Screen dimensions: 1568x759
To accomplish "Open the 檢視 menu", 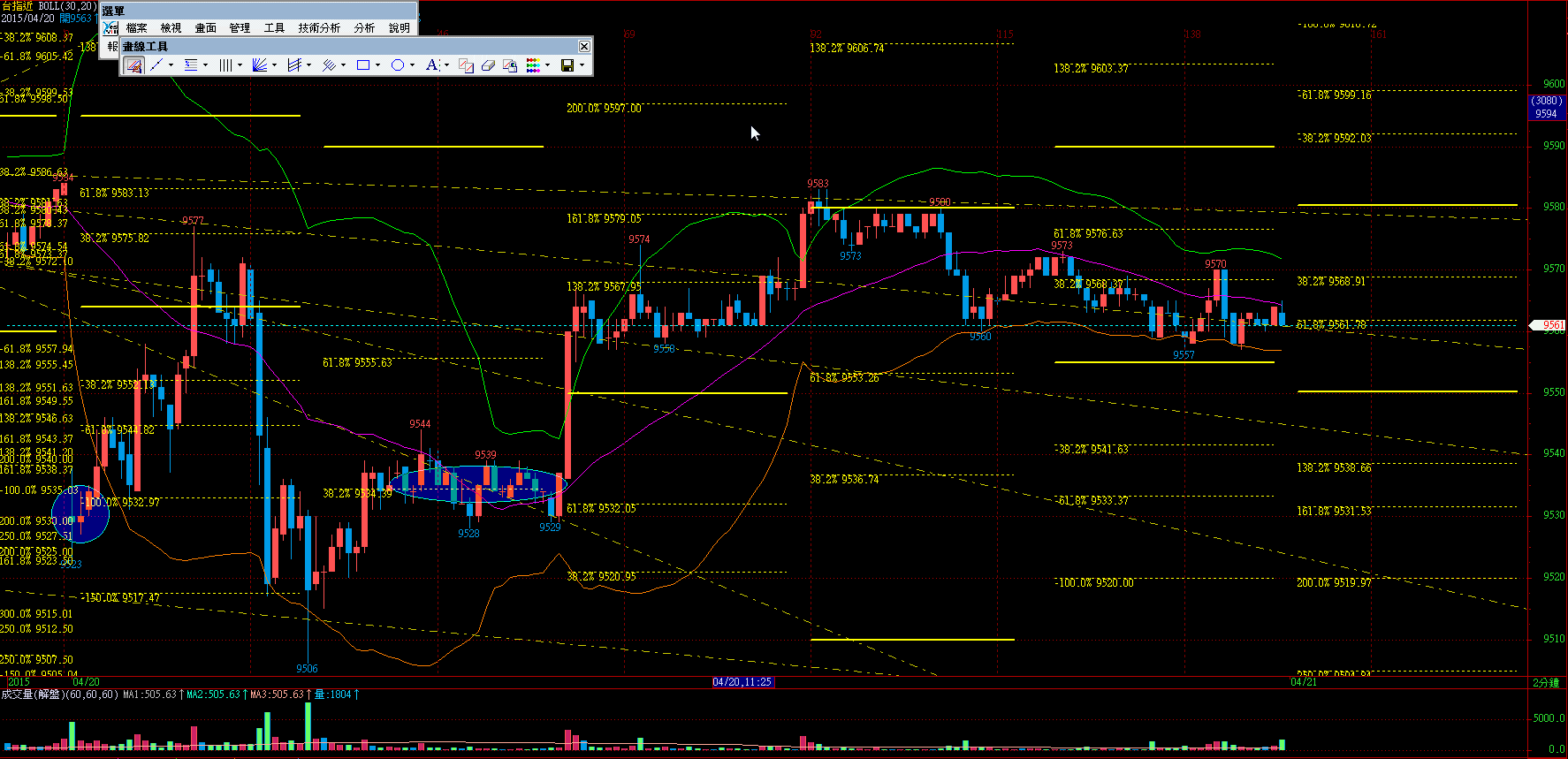I will [x=171, y=27].
